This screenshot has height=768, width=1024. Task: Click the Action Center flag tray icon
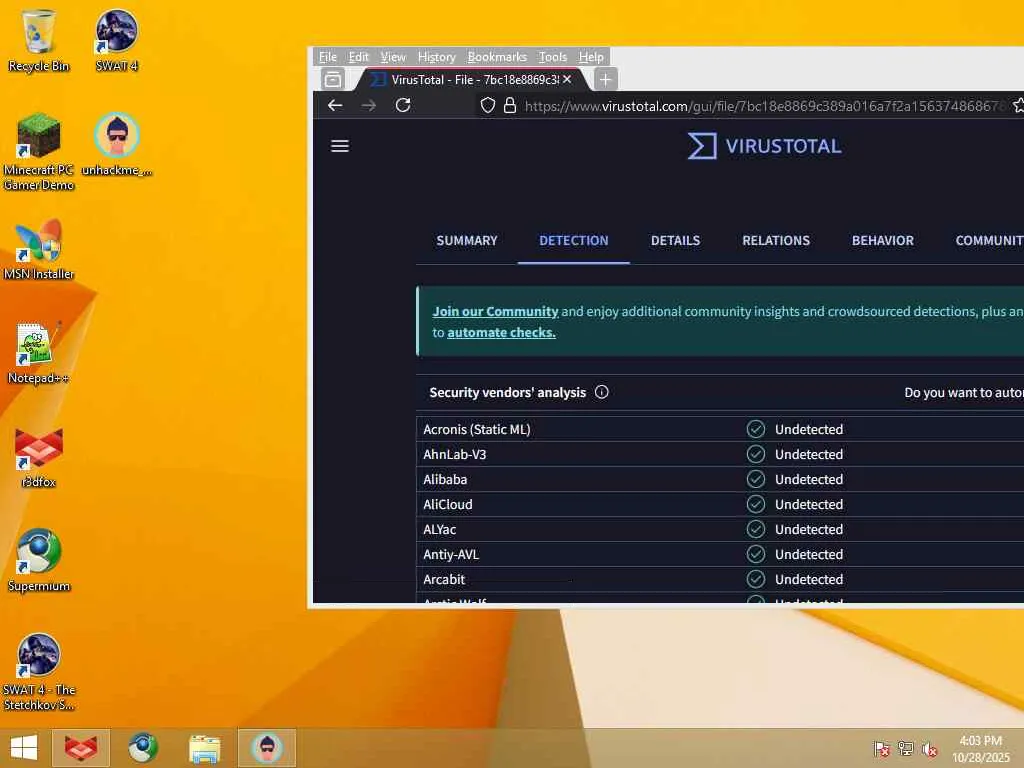(882, 749)
